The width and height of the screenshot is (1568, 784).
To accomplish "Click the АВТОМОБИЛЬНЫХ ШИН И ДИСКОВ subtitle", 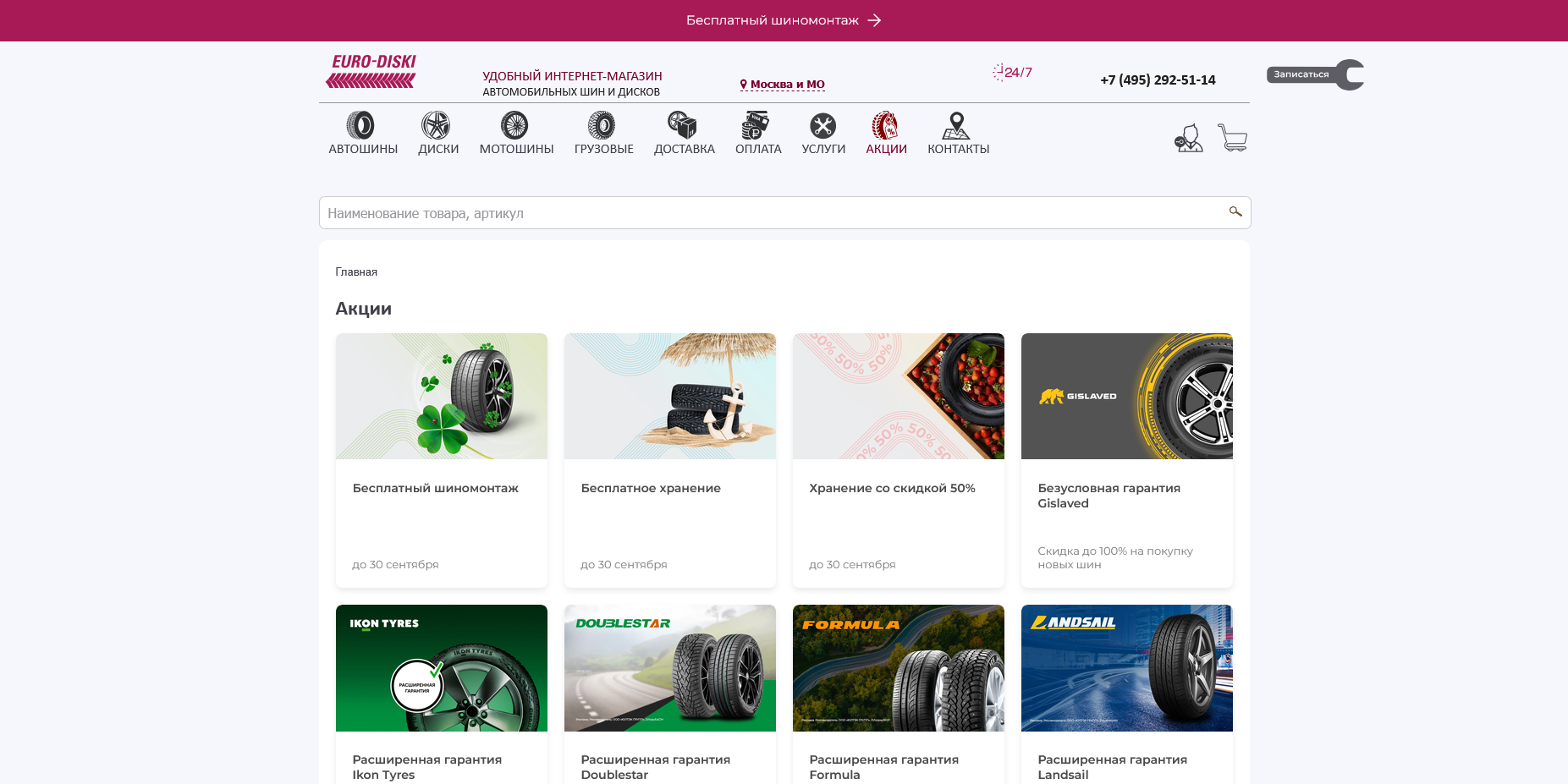I will [571, 92].
